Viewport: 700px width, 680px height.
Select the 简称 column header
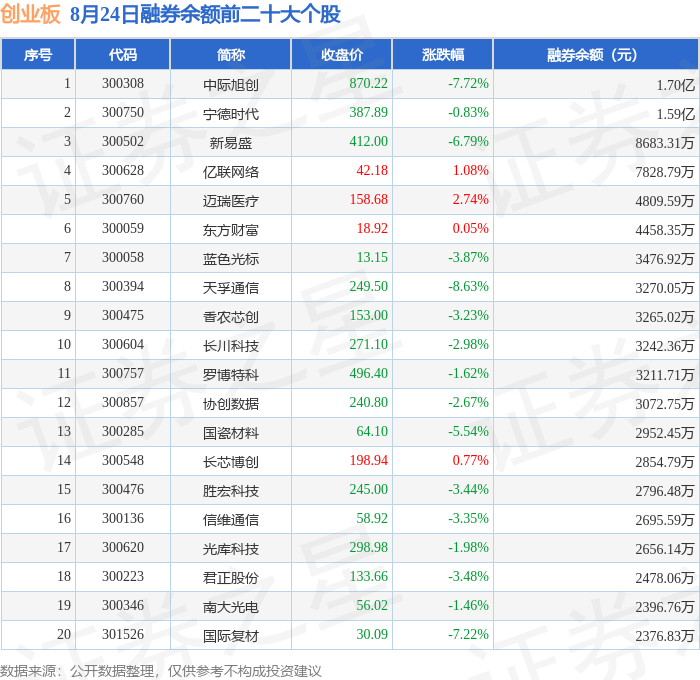pyautogui.click(x=231, y=54)
